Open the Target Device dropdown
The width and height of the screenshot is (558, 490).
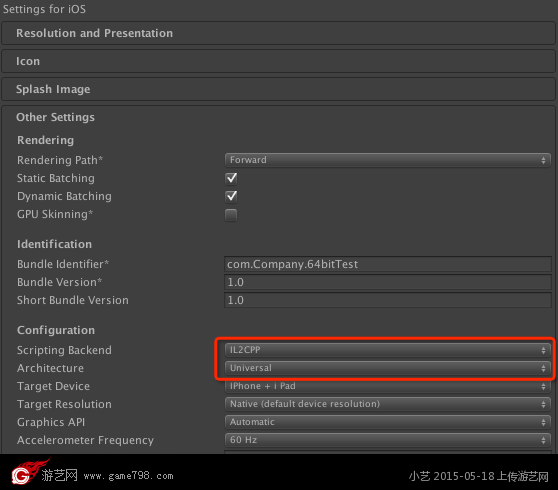point(388,386)
